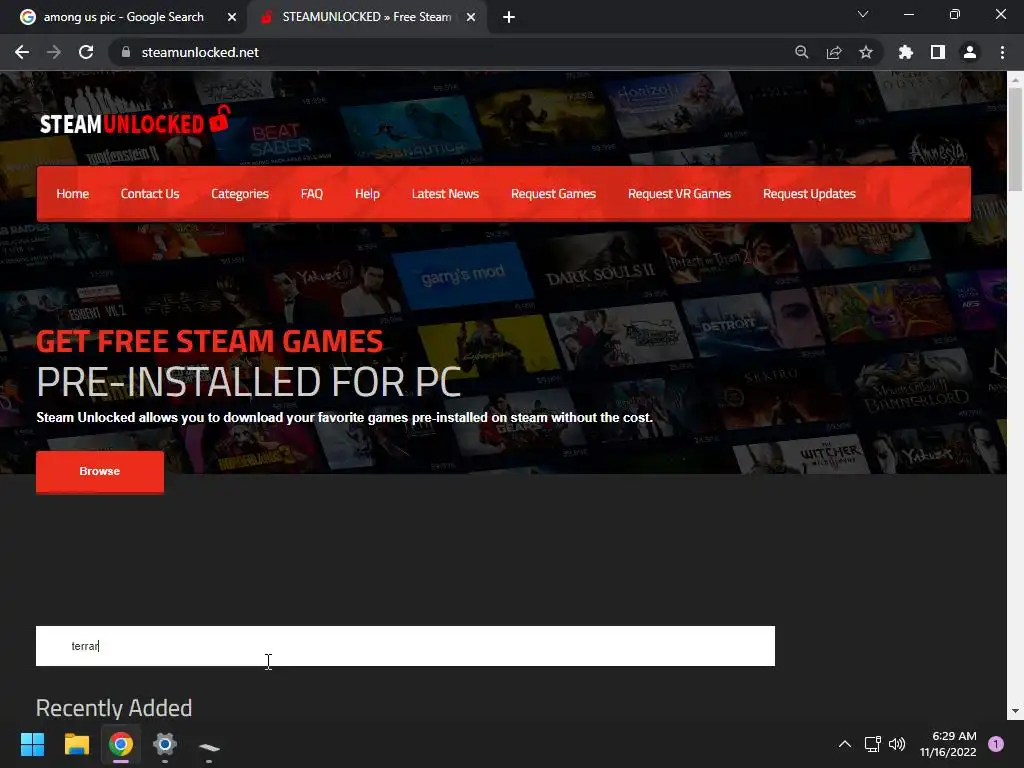Click the volume speaker tray icon
The image size is (1024, 768).
(897, 744)
